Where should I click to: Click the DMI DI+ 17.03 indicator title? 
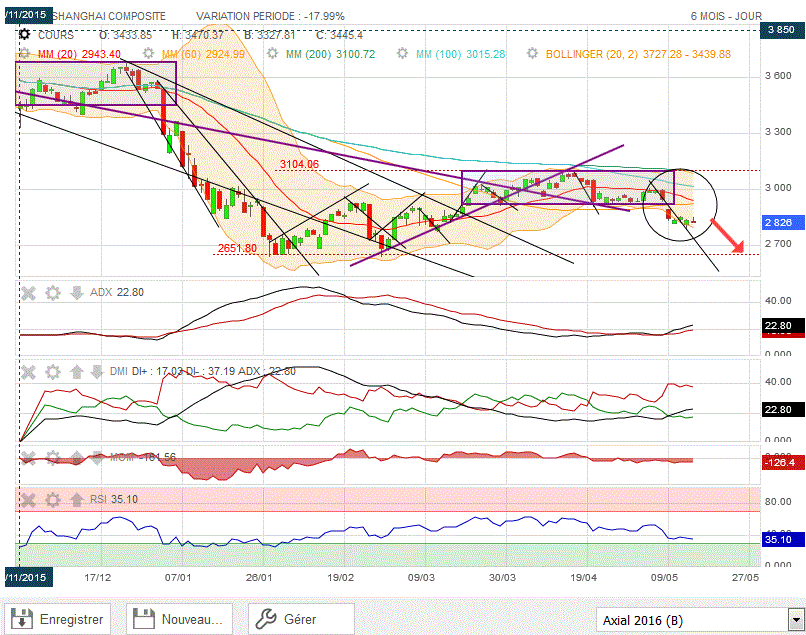[x=203, y=371]
